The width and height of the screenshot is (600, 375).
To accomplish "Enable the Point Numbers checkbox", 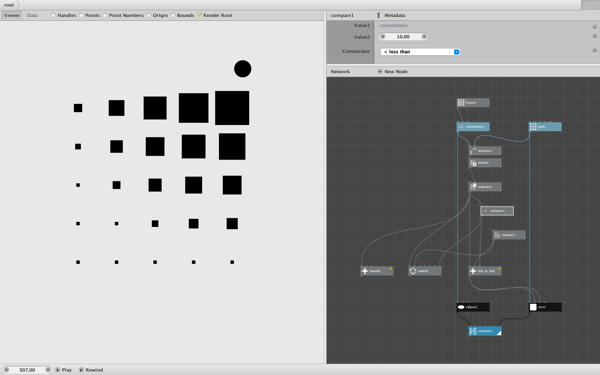I will (x=105, y=15).
